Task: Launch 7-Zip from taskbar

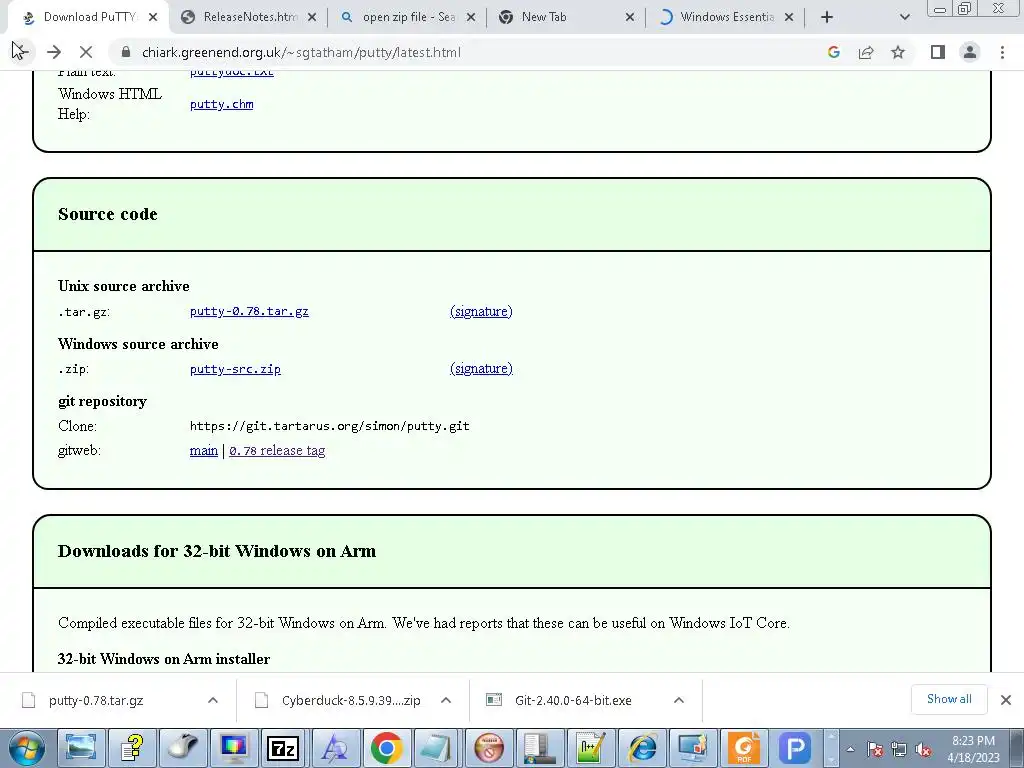Action: (x=284, y=748)
